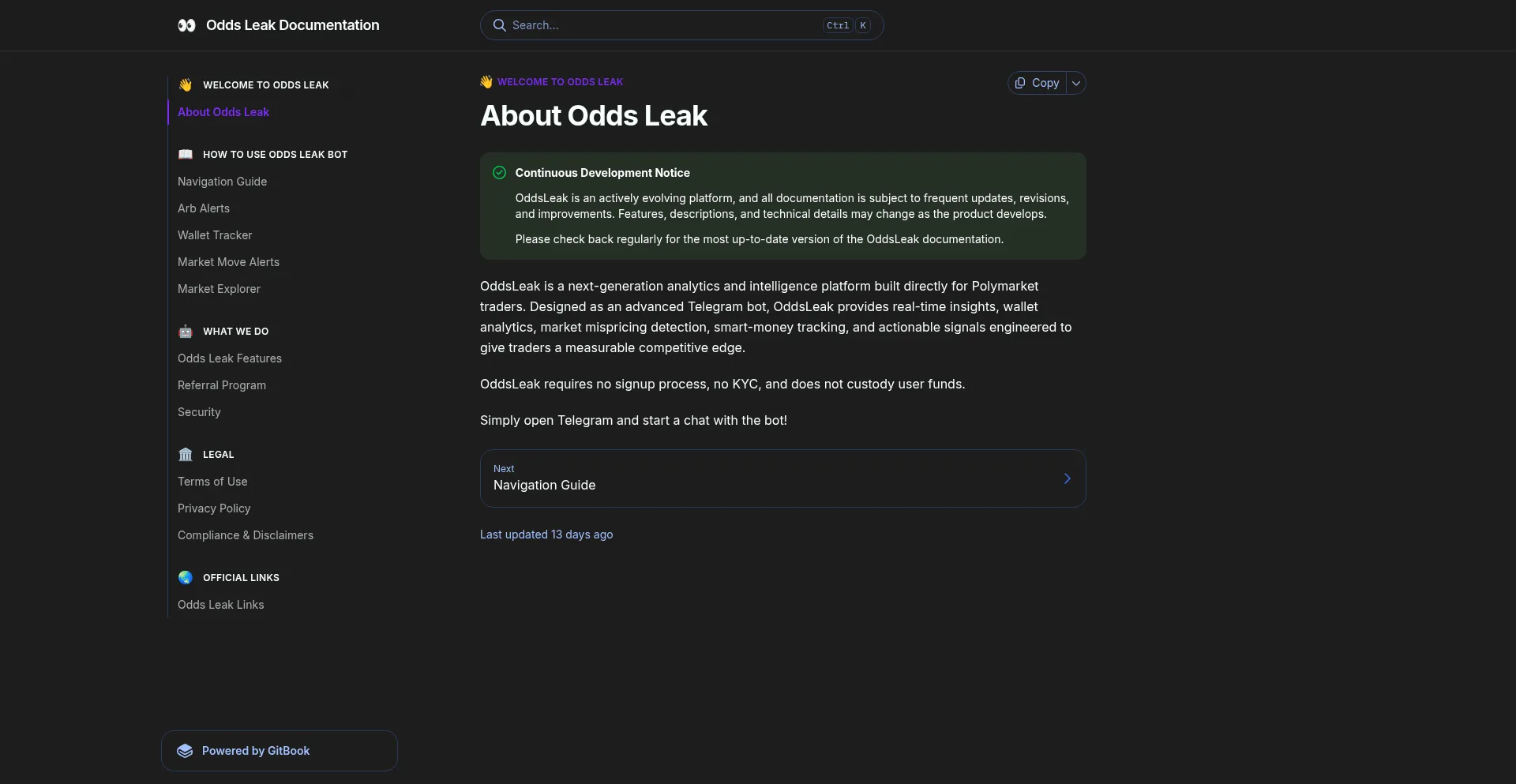
Task: Click the book icon beside HOW TO USE ODDS LEAK BOT
Action: click(186, 154)
